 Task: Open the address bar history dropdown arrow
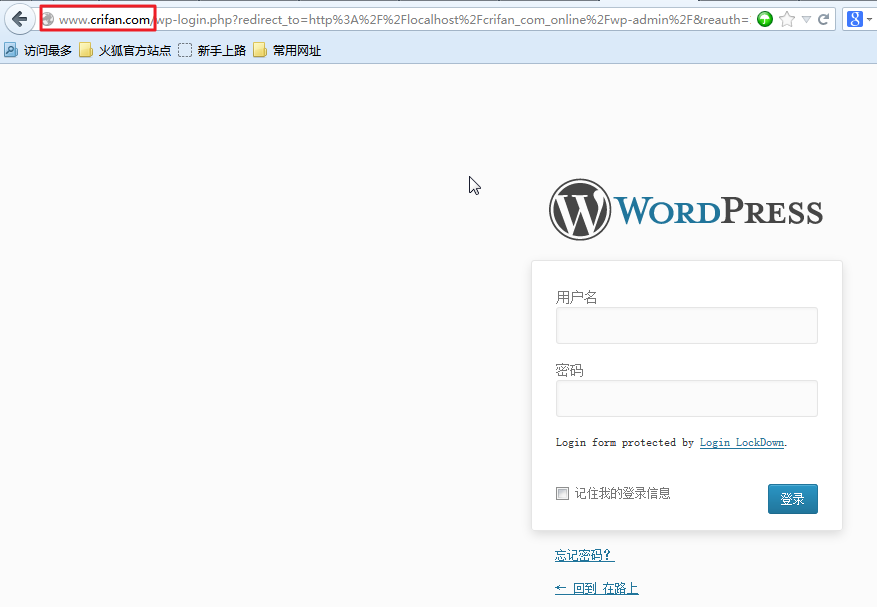tap(807, 20)
